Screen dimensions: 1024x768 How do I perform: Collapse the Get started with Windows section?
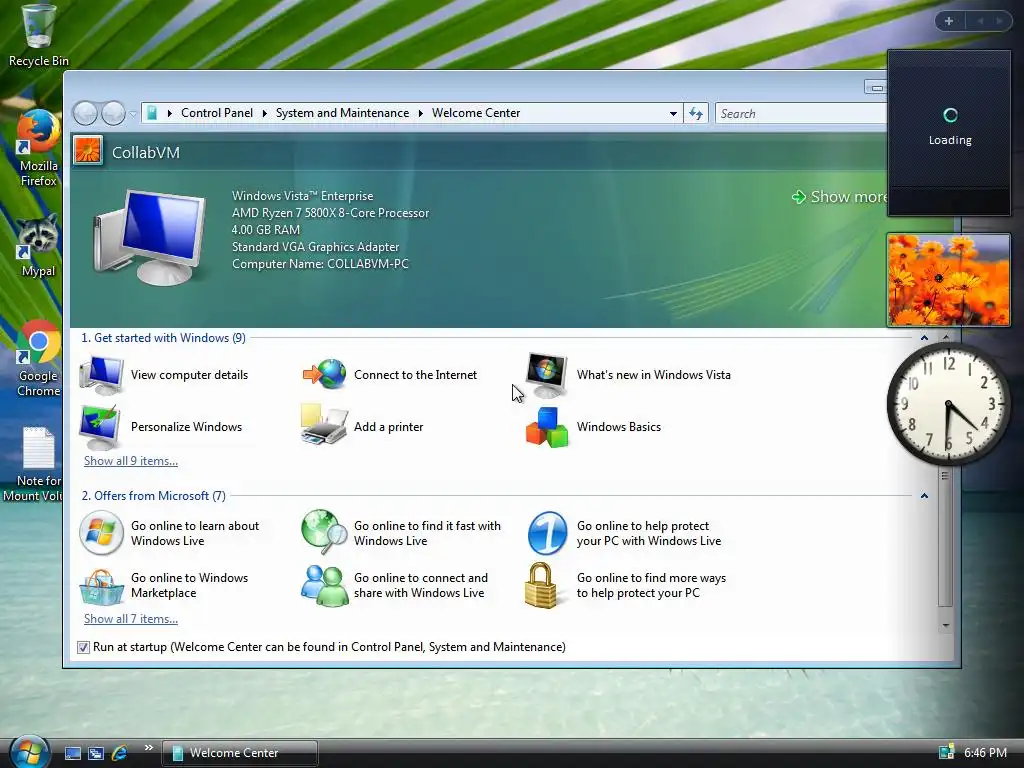pyautogui.click(x=924, y=338)
